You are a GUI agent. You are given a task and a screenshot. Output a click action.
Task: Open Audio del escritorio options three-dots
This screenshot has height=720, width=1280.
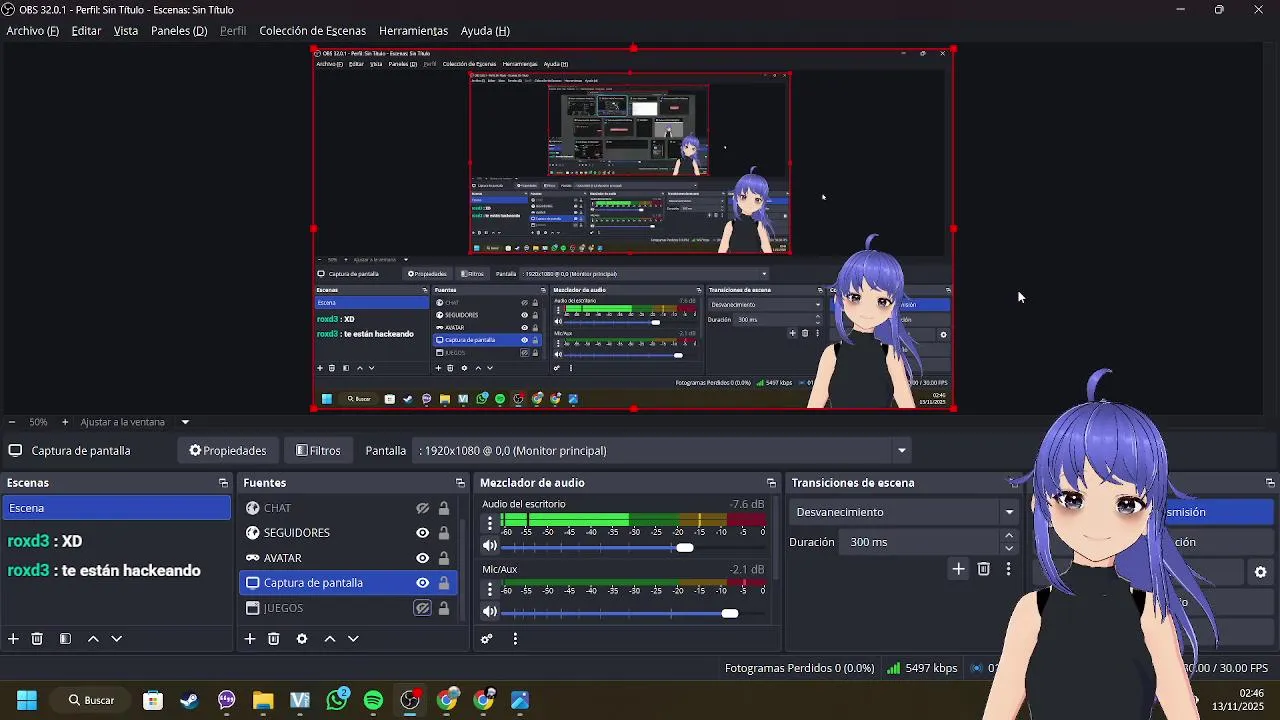click(x=490, y=523)
